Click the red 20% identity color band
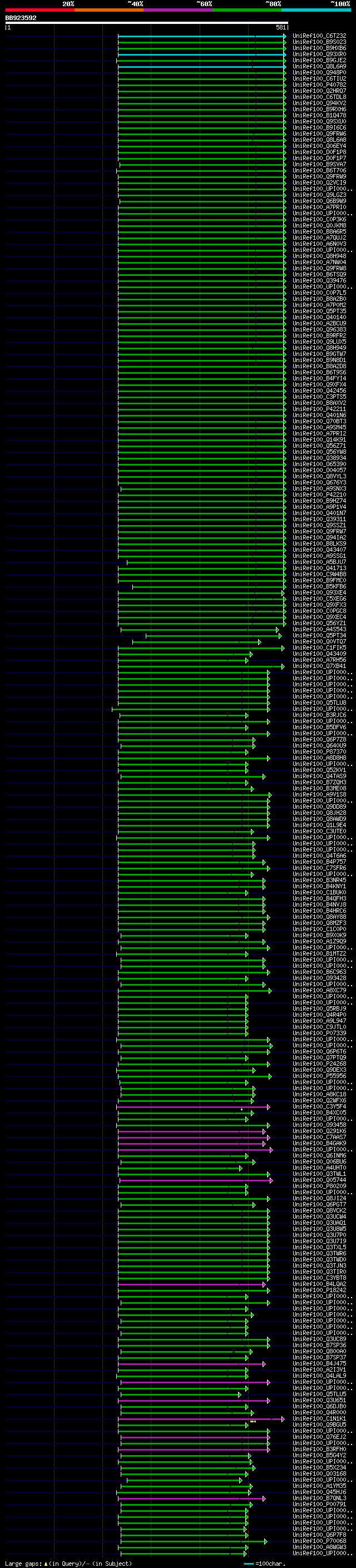The width and height of the screenshot is (356, 1568). tap(39, 10)
